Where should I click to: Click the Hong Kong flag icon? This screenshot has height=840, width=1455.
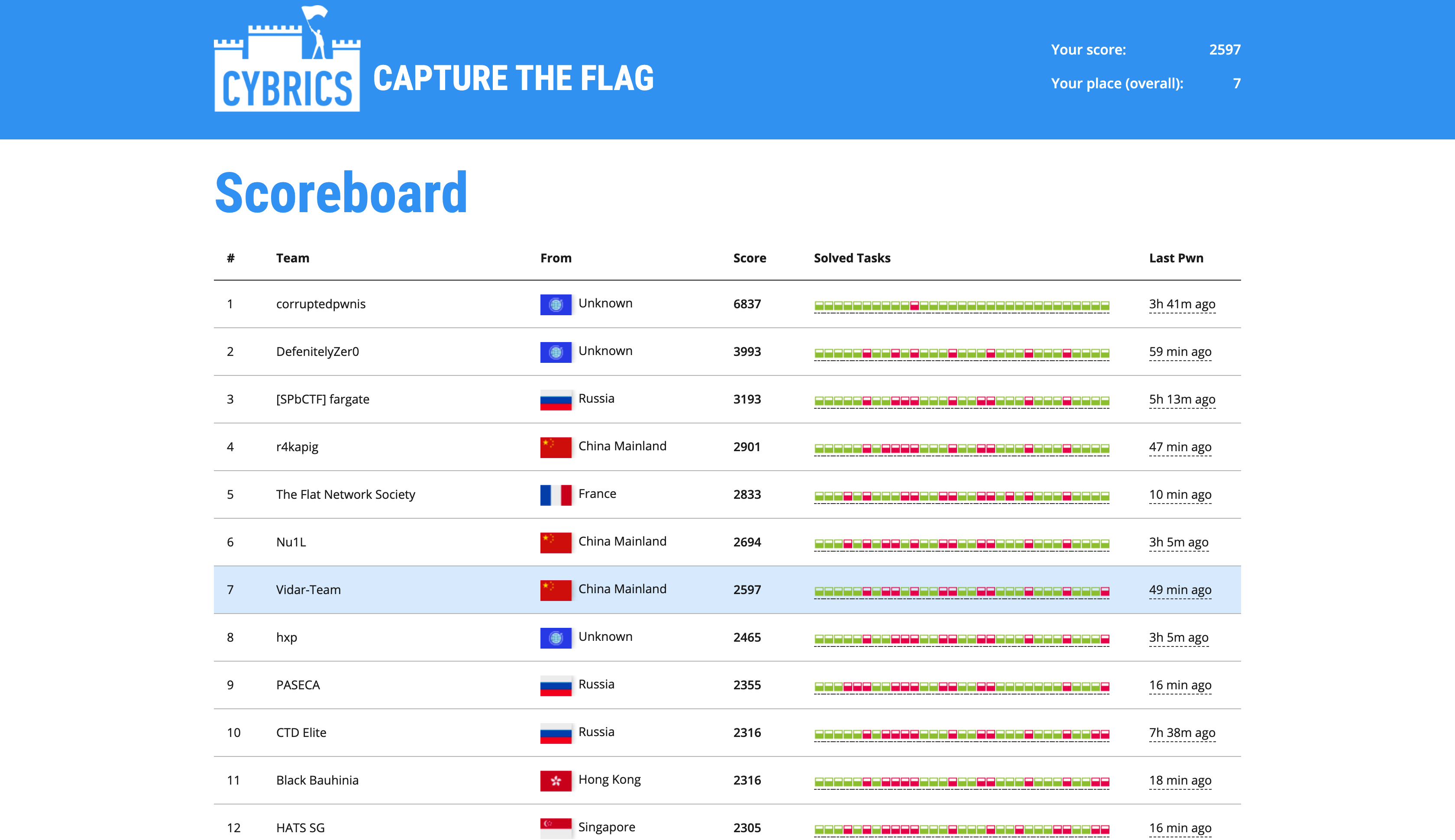coord(555,781)
